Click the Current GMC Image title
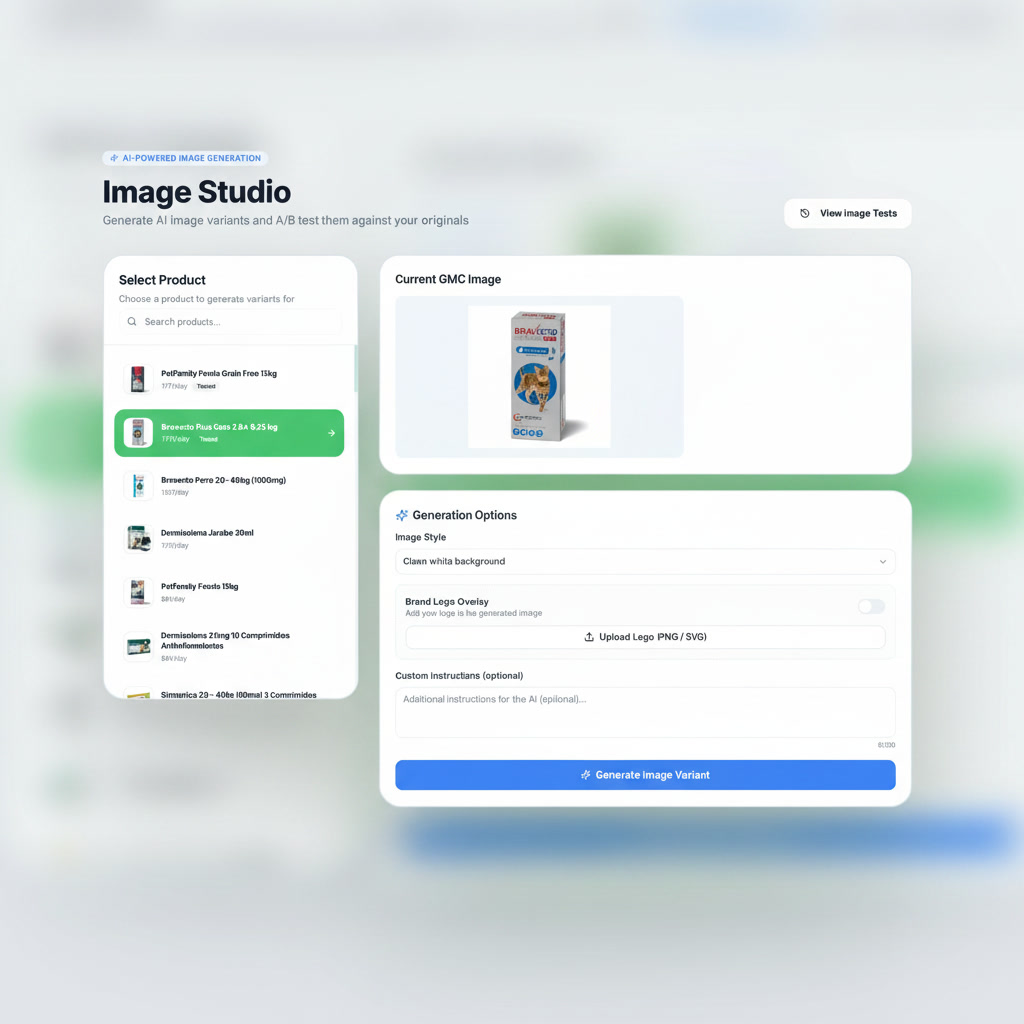The image size is (1024, 1024). (x=448, y=280)
